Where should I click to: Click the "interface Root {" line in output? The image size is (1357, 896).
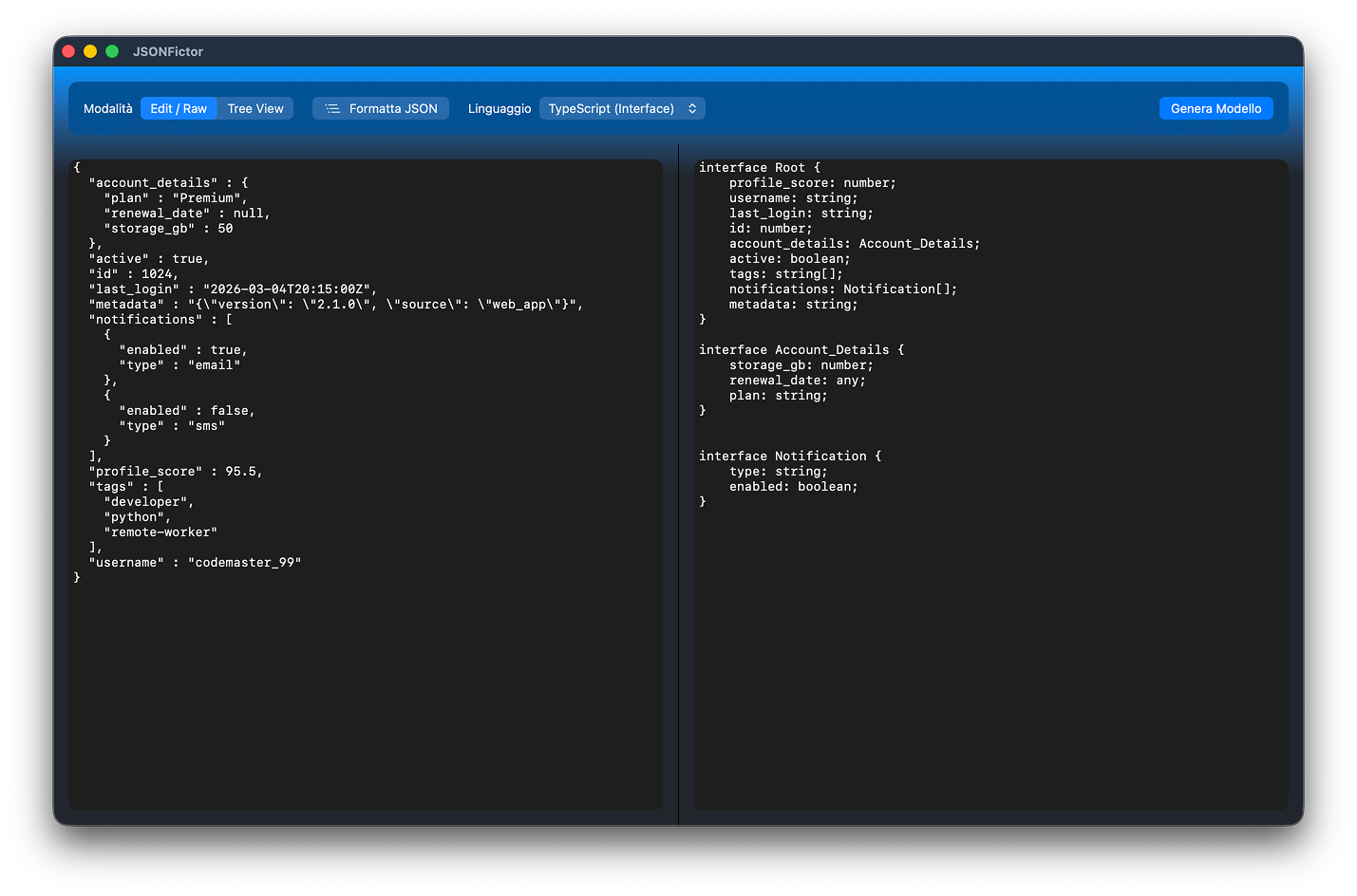tap(759, 168)
